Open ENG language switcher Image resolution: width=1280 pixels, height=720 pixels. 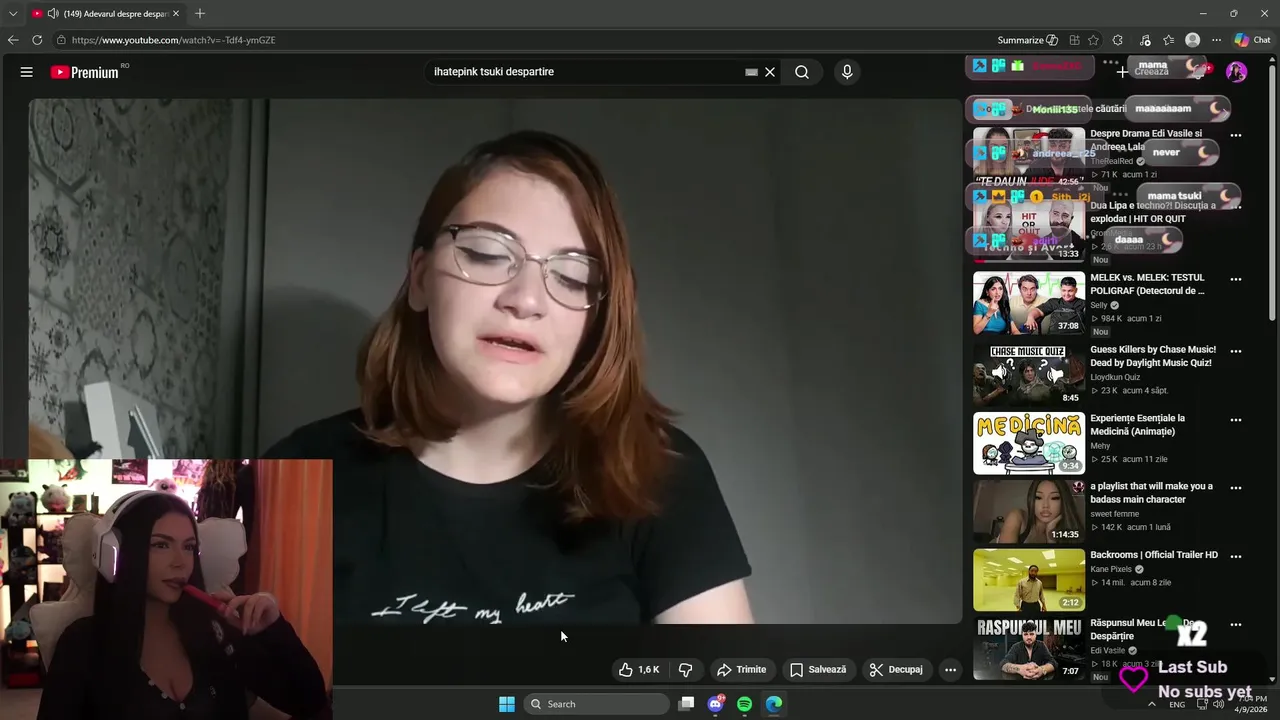1177,704
